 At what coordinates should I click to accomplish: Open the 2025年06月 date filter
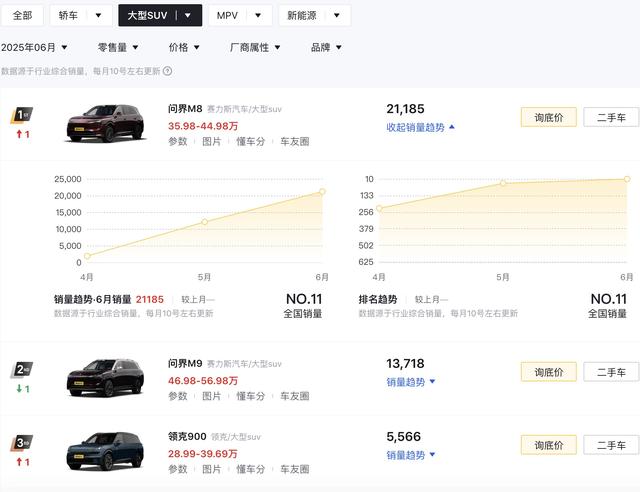pyautogui.click(x=34, y=47)
